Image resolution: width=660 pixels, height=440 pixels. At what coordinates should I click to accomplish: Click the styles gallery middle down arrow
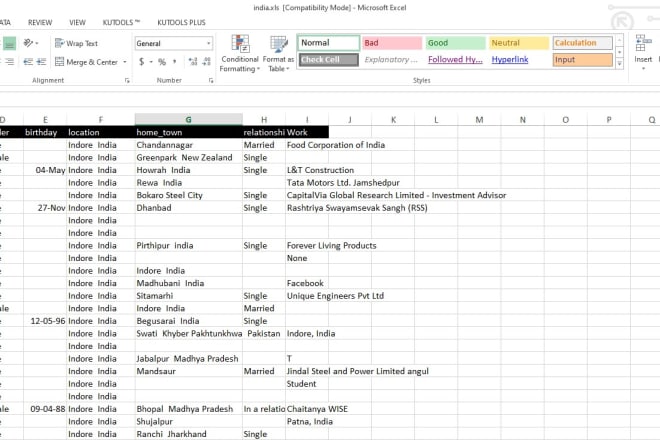[619, 52]
